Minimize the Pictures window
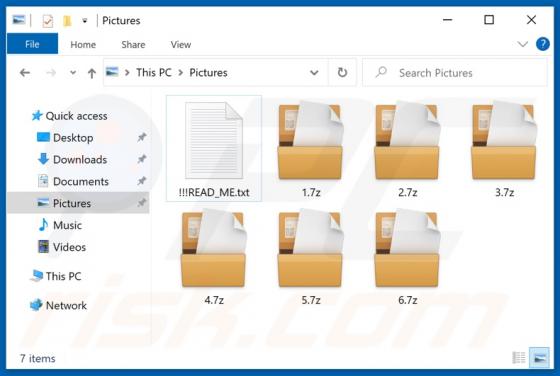 point(448,20)
